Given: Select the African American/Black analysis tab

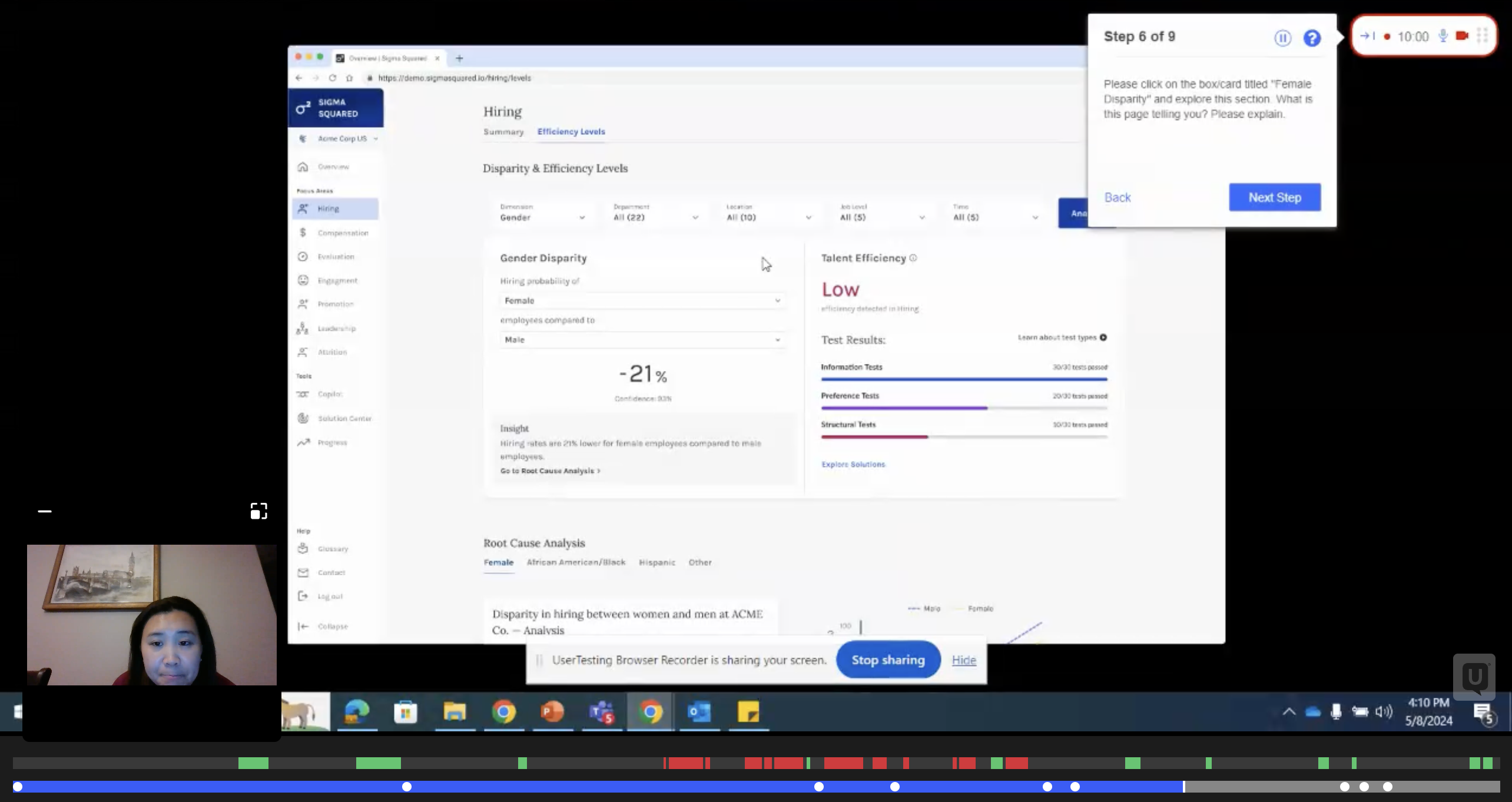Looking at the screenshot, I should coord(576,562).
